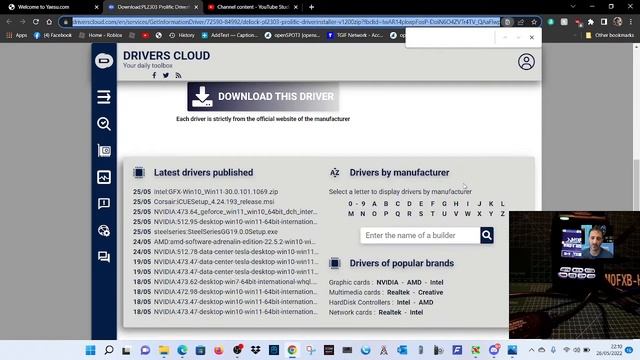The height and width of the screenshot is (360, 640).
Task: Open the History bookmark
Action: pyautogui.click(x=182, y=36)
